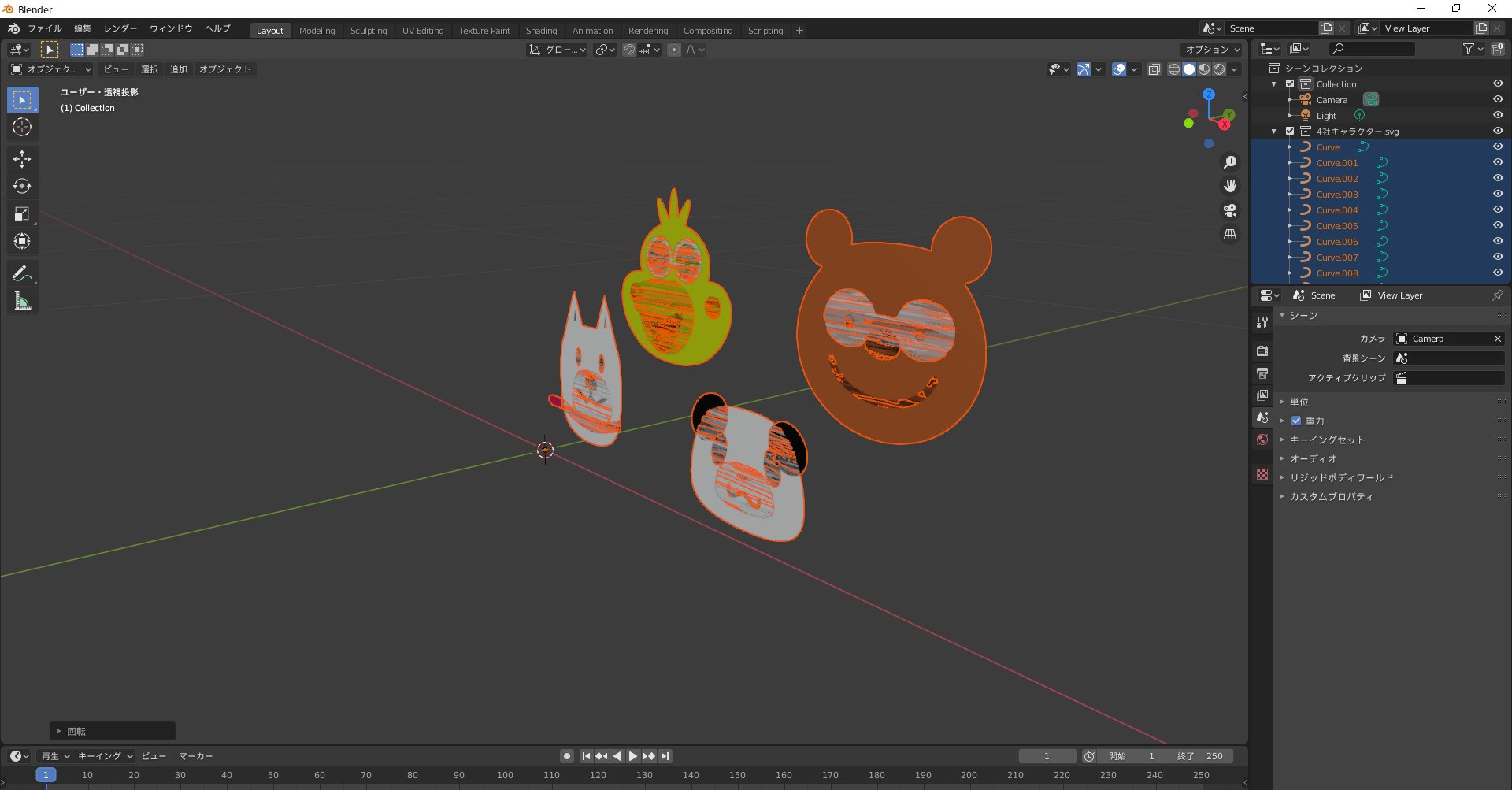Toggle auto keying record button
The height and width of the screenshot is (790, 1512).
567,756
